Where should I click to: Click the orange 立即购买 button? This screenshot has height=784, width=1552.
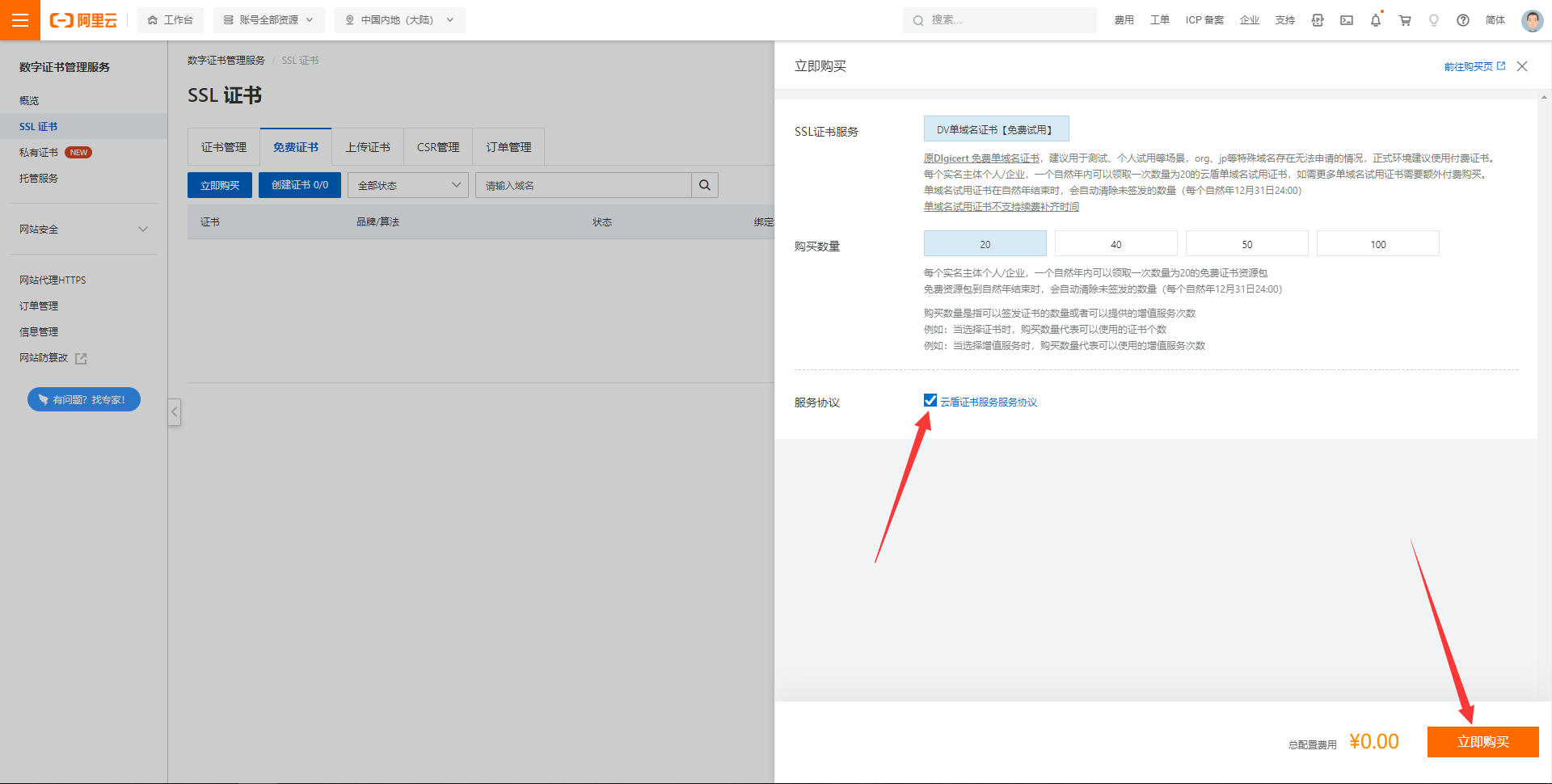[x=1483, y=742]
